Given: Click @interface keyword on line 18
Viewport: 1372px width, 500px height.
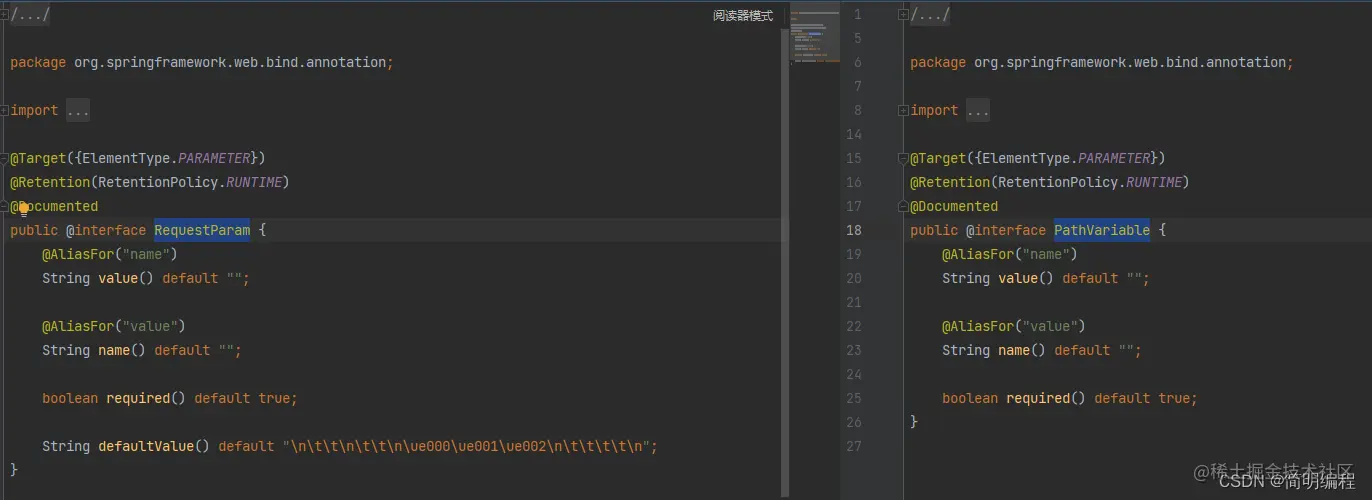Looking at the screenshot, I should [1006, 230].
